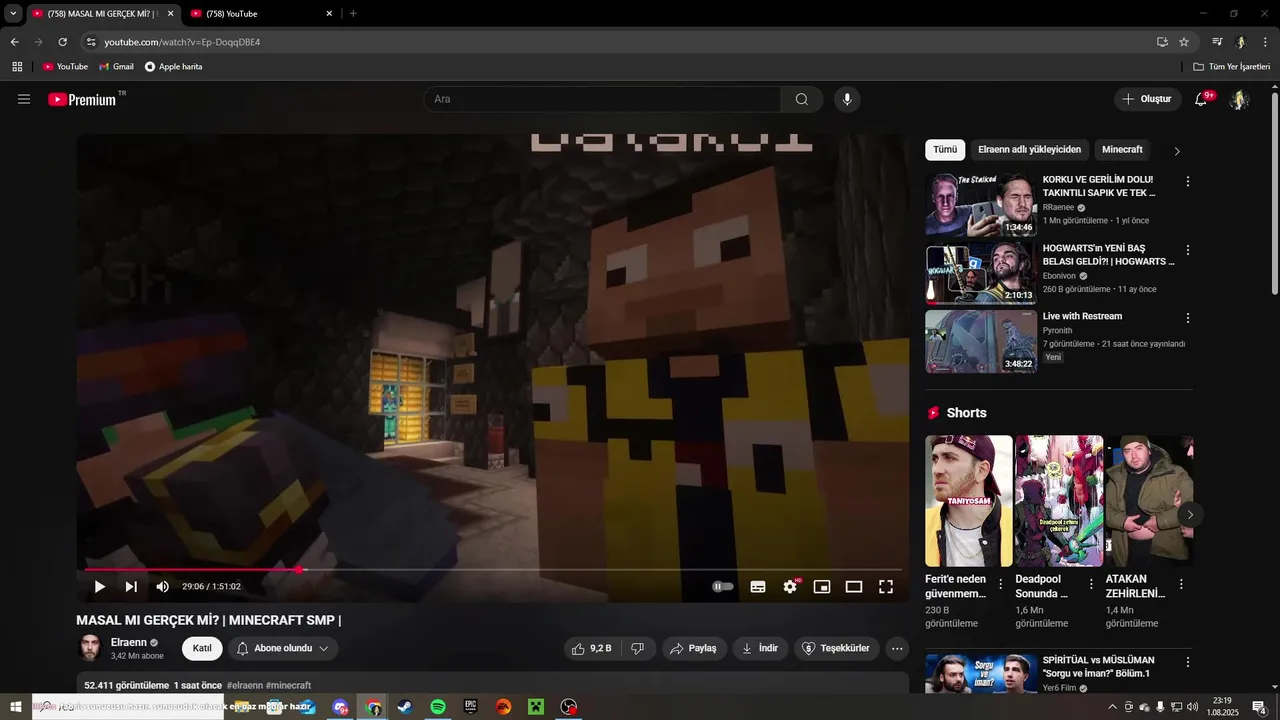
Task: Bookmark this page with the star
Action: tap(1184, 42)
